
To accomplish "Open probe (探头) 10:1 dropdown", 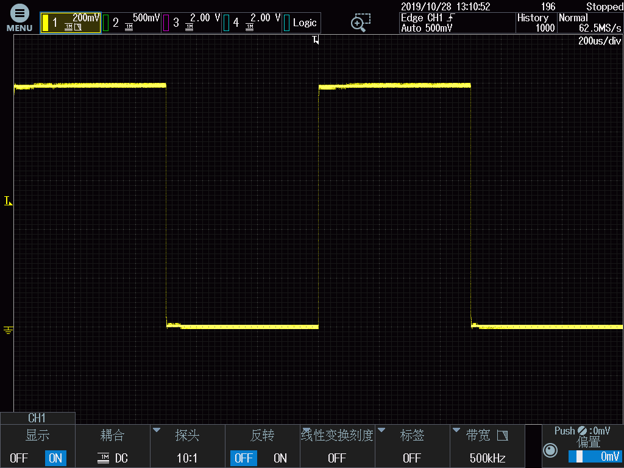I will coord(187,447).
